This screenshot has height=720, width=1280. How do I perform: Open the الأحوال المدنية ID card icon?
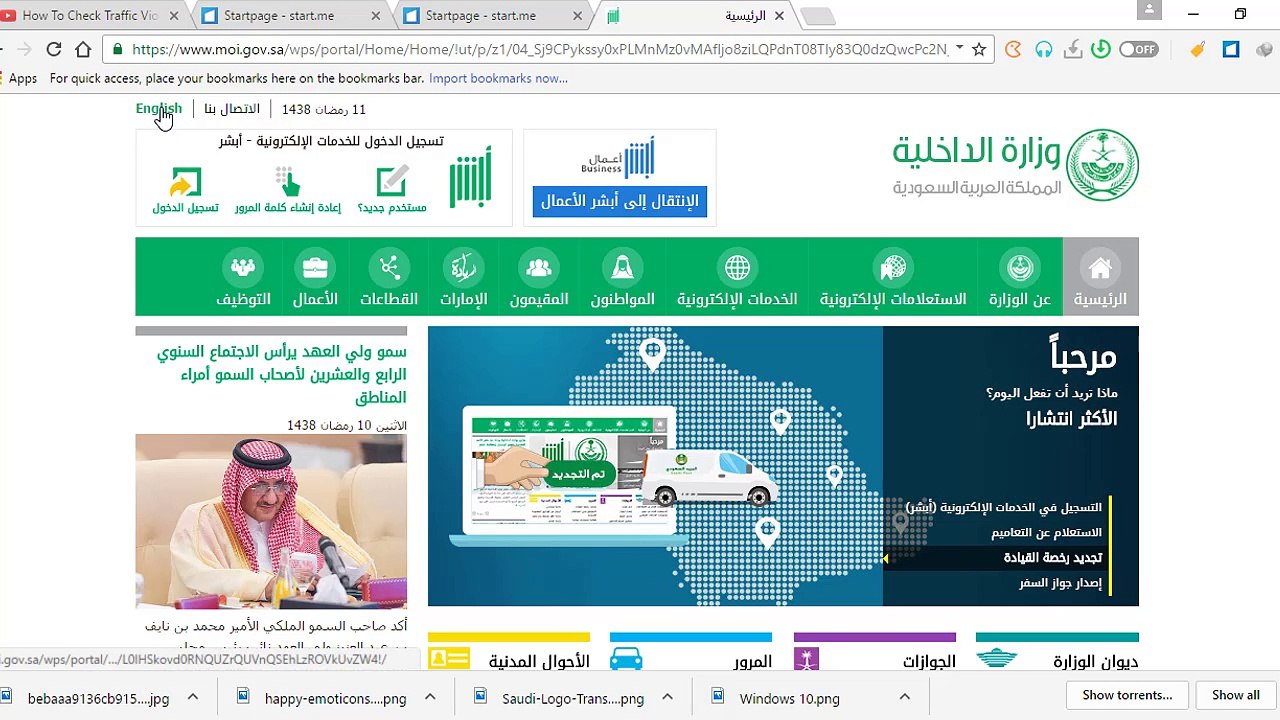pyautogui.click(x=449, y=659)
